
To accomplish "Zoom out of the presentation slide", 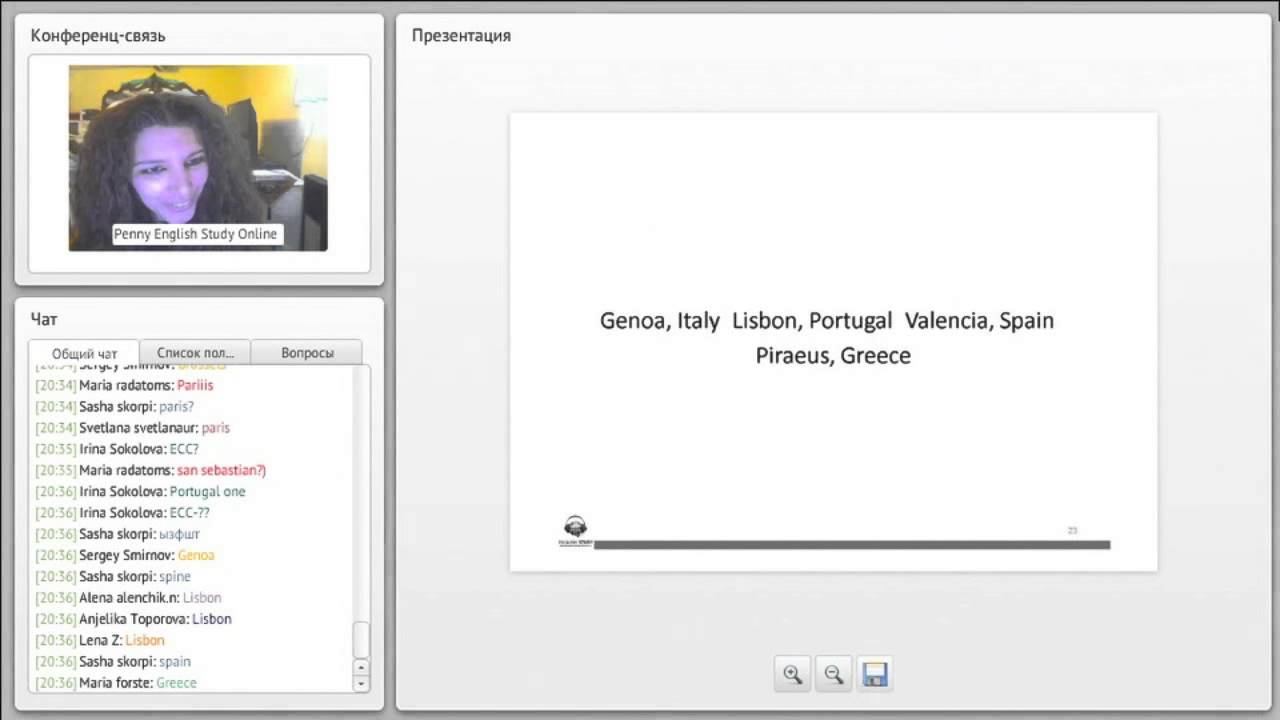I will tap(834, 674).
